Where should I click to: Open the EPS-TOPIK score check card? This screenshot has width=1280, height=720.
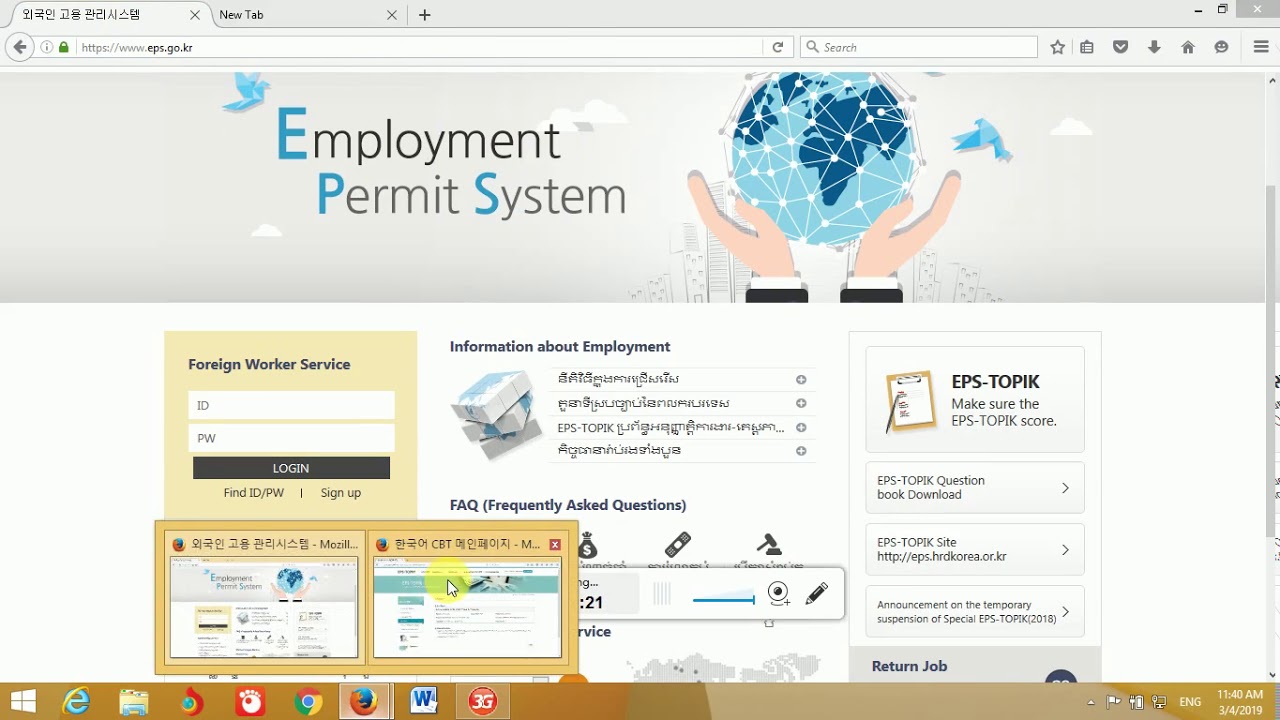tap(975, 400)
